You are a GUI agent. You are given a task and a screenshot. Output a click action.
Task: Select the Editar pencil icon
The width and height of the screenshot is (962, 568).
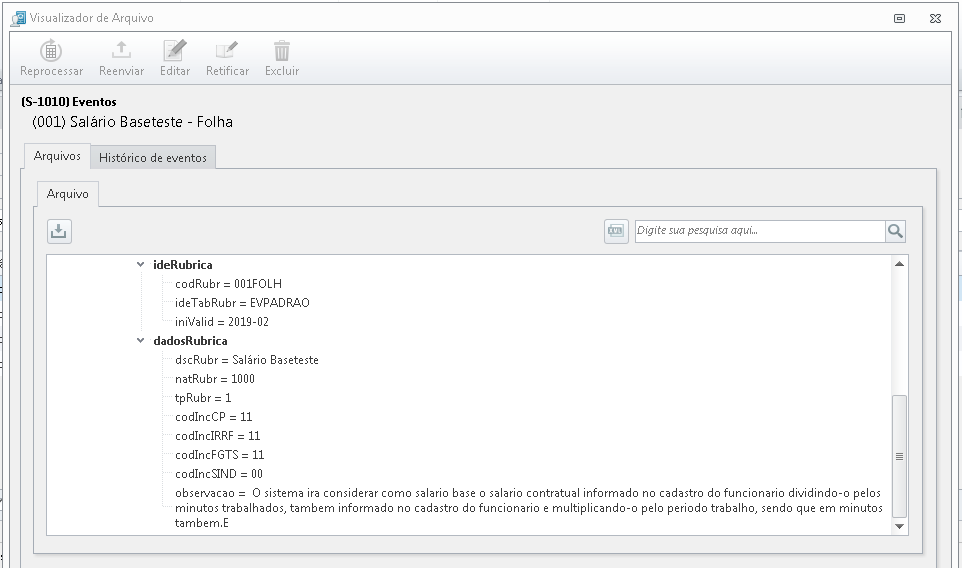(x=175, y=50)
